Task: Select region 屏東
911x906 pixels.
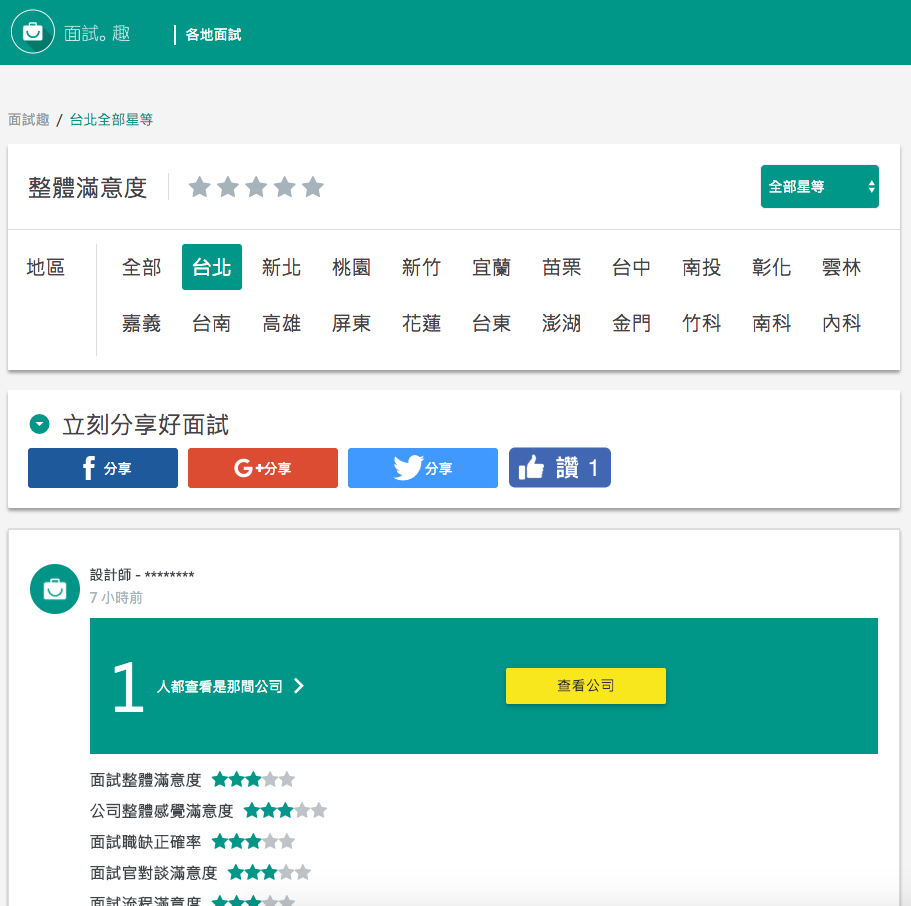Action: [352, 323]
